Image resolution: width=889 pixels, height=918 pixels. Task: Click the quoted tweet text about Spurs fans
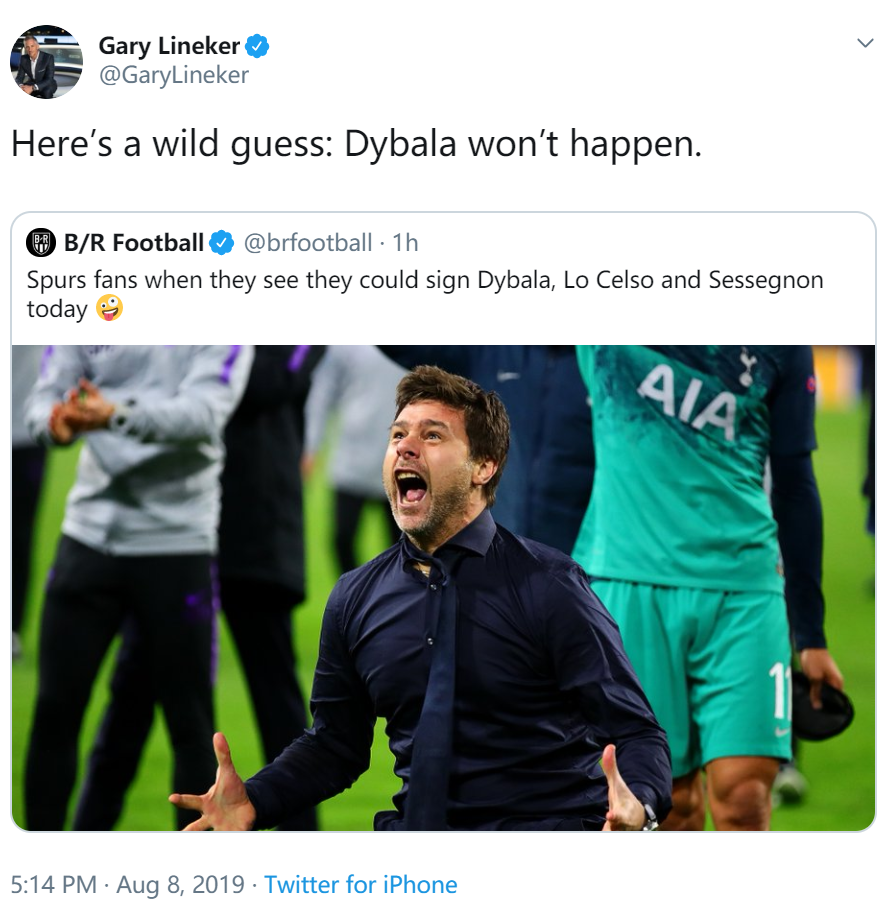[425, 294]
